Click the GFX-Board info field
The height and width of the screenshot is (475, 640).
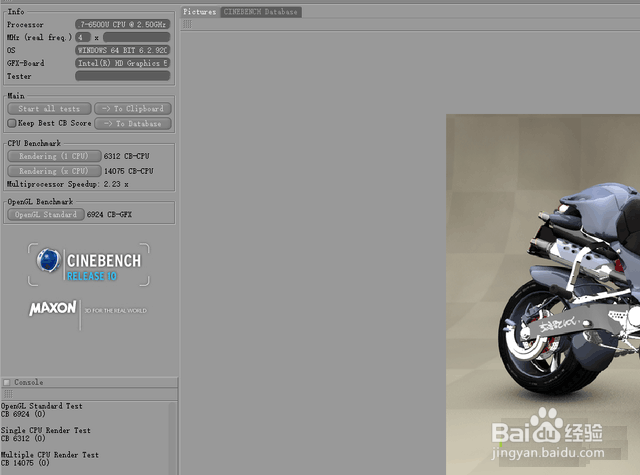(122, 63)
